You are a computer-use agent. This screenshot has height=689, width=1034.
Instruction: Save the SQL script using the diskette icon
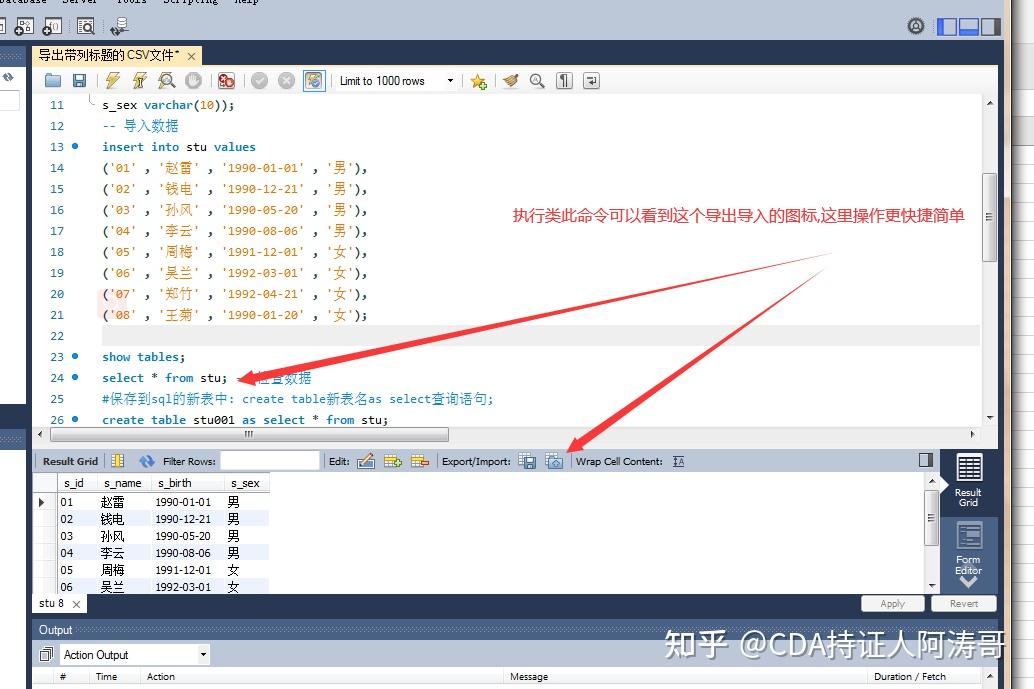pyautogui.click(x=80, y=81)
